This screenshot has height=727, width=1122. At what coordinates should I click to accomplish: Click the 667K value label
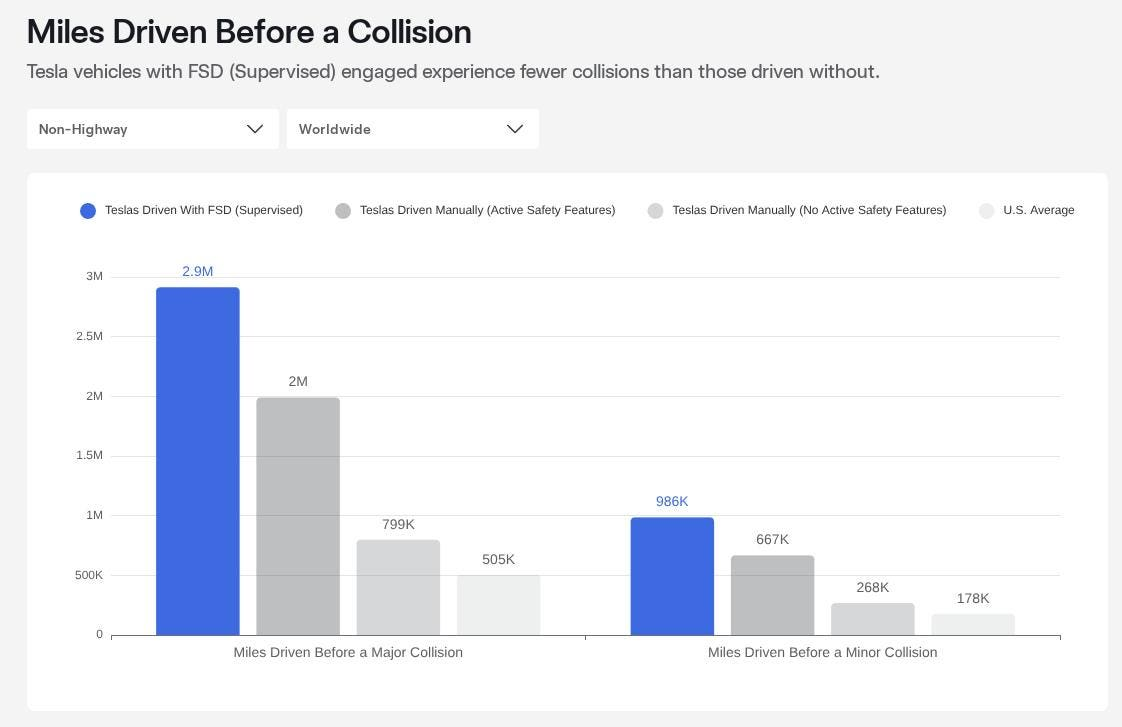[x=772, y=539]
